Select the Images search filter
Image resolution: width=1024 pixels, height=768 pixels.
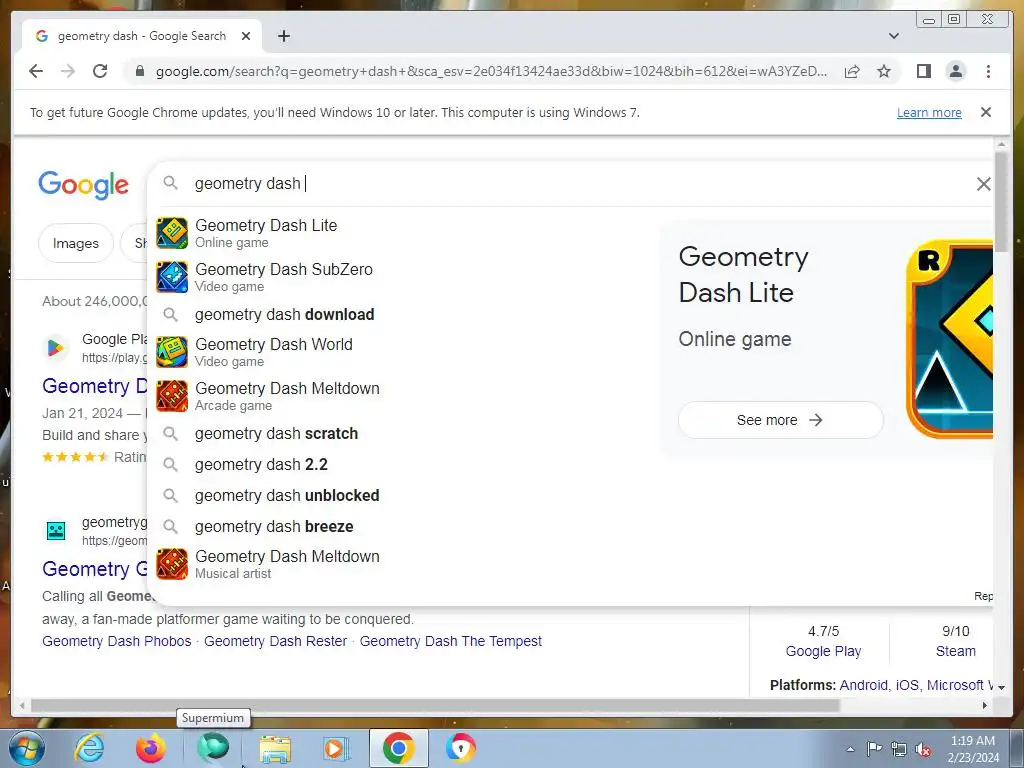76,243
